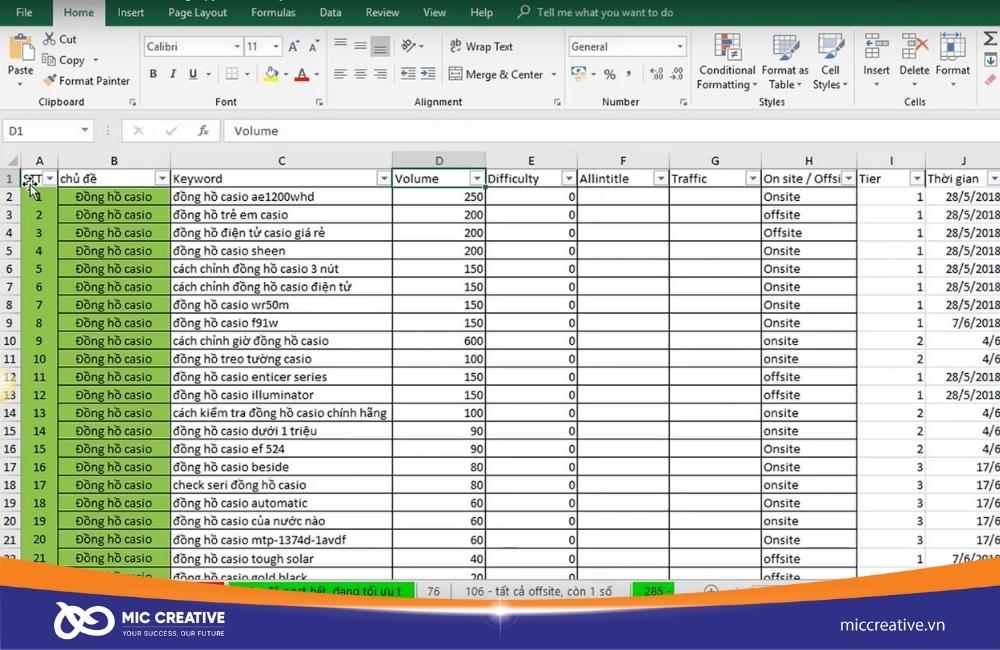Open font size 11 dropdown
Screen dimensions: 1000x650
click(276, 47)
